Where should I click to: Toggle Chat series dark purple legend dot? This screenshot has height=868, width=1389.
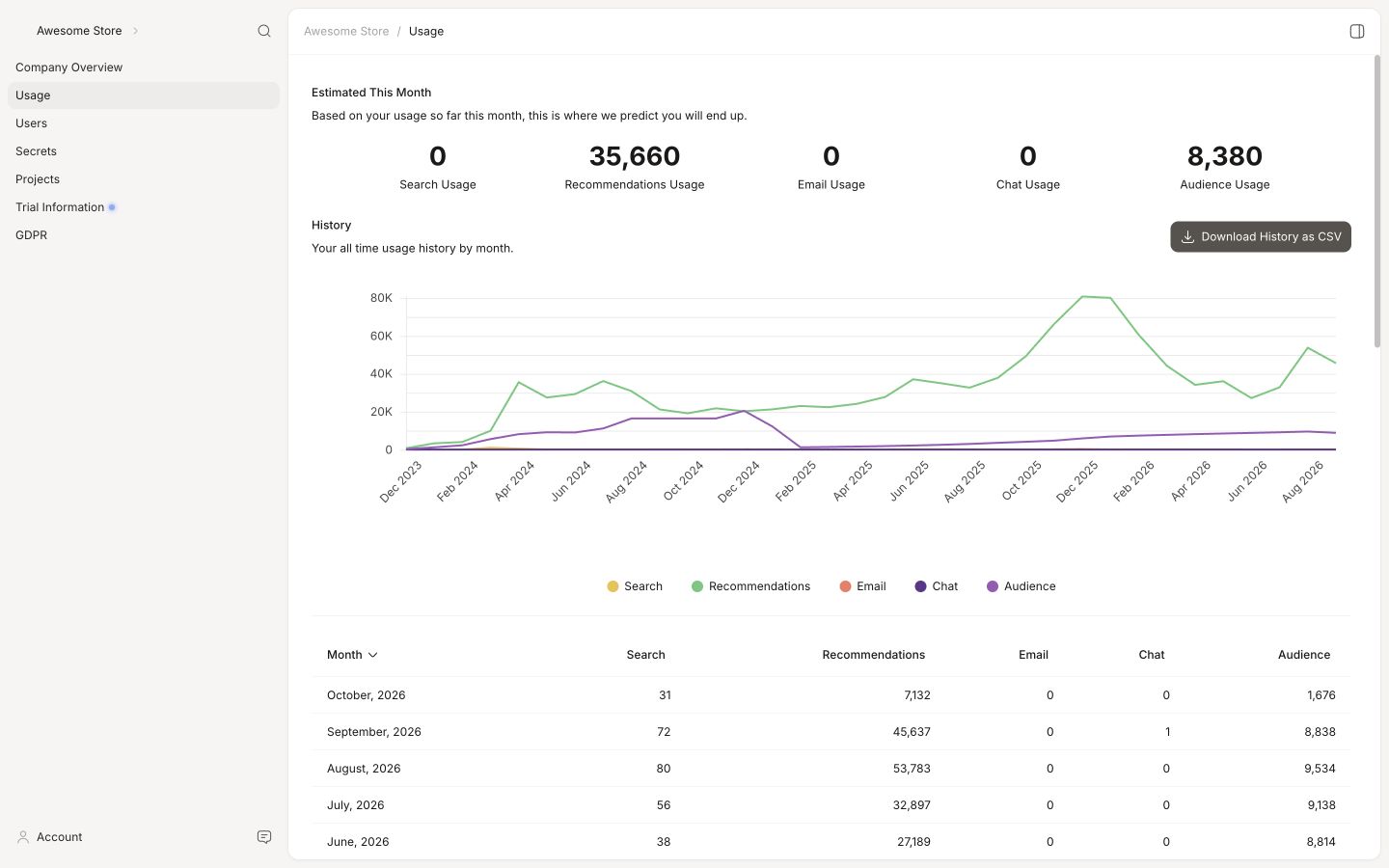coord(920,586)
